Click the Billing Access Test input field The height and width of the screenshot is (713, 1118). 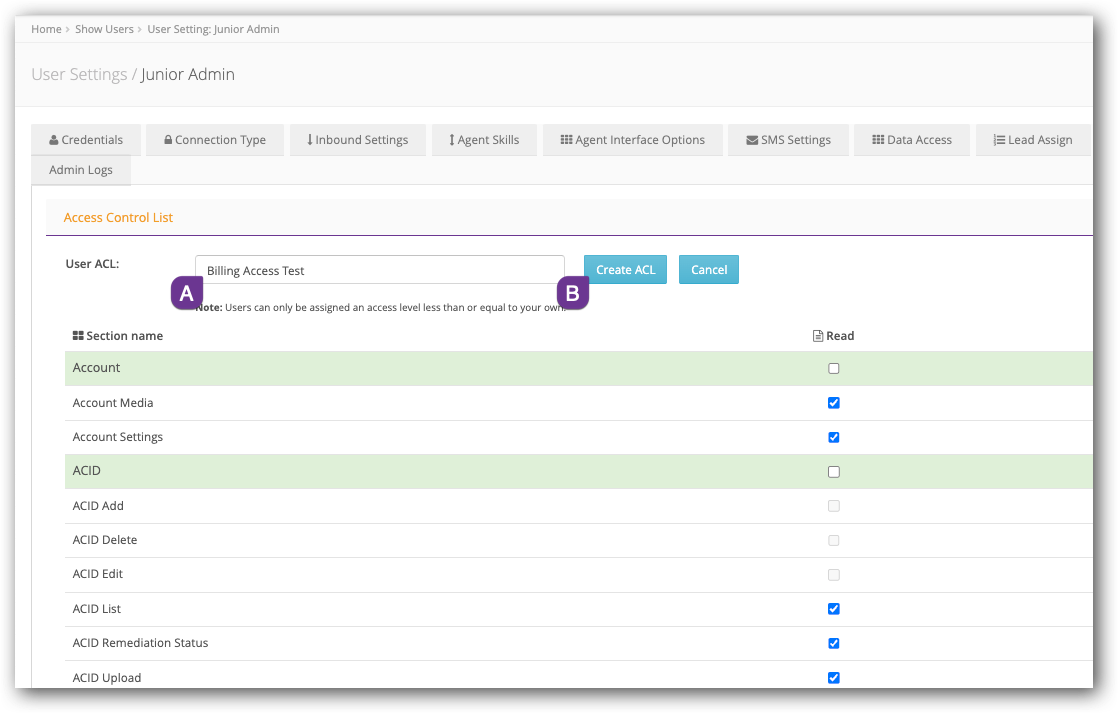click(x=379, y=269)
